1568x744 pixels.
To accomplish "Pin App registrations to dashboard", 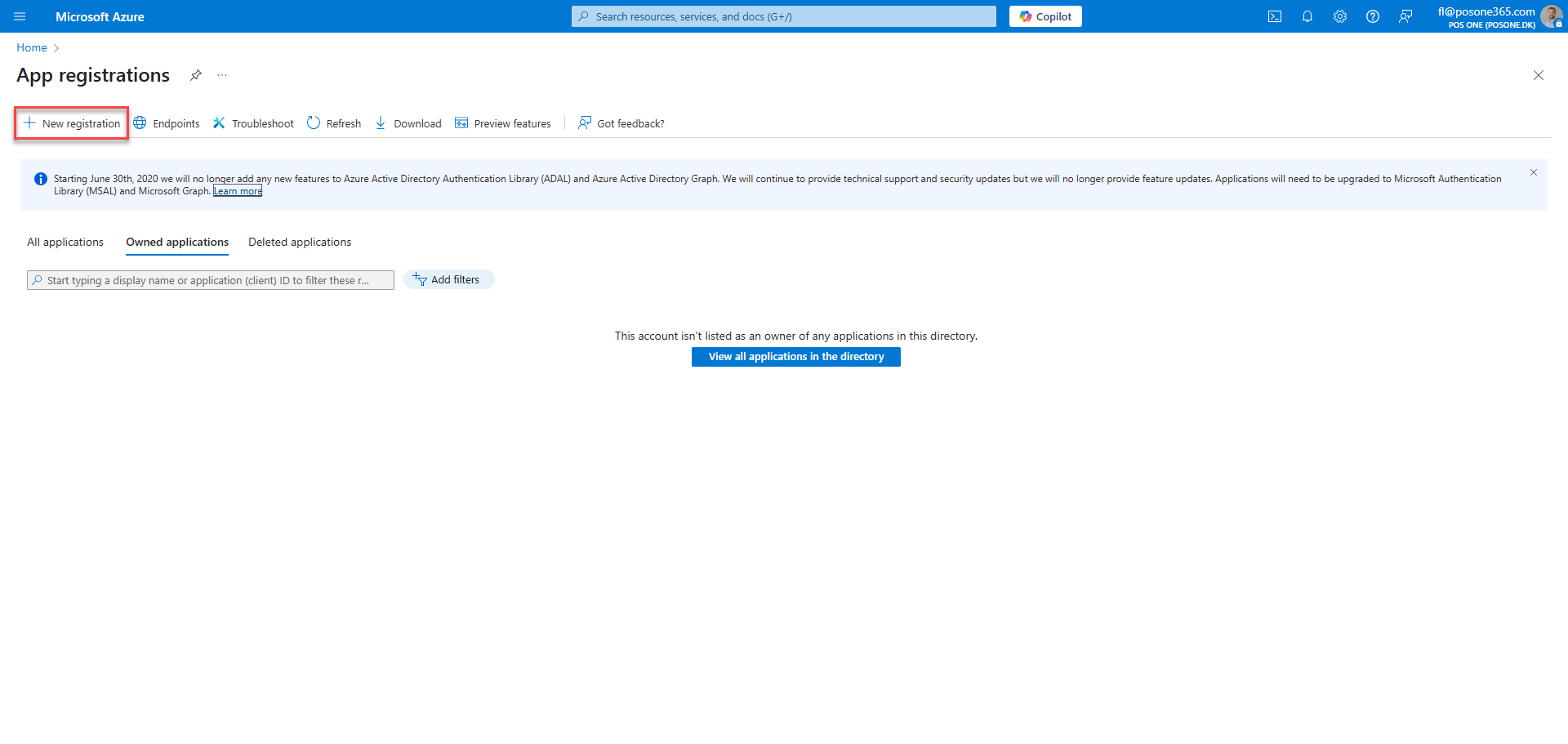I will pos(196,75).
